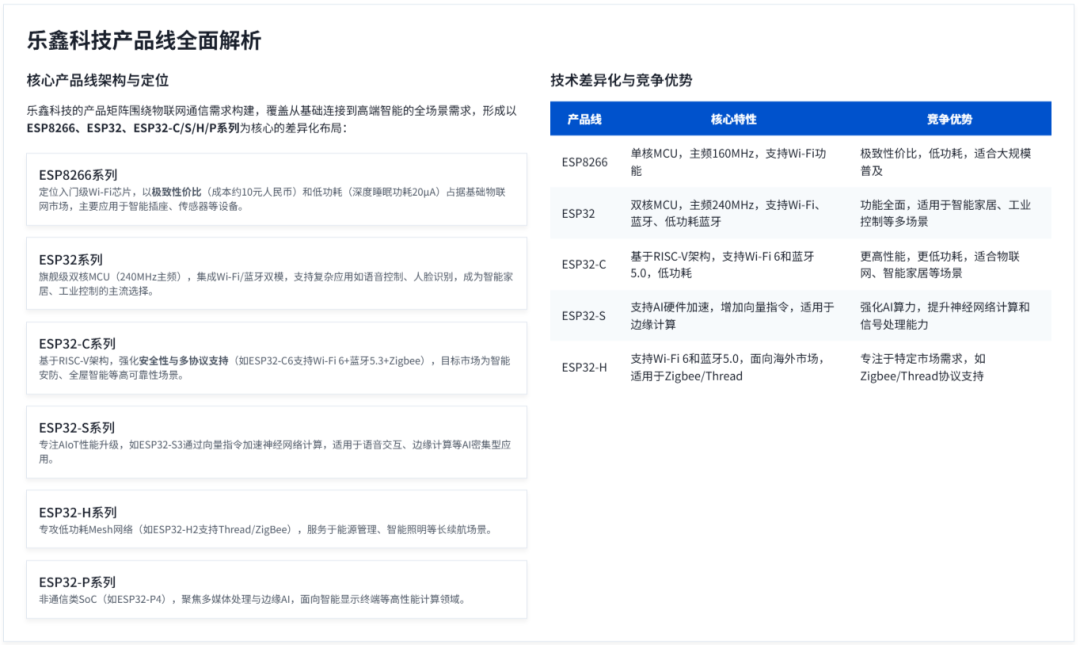Click the intro paragraph starting '乐鑫科技的产品矩阵'

272,119
